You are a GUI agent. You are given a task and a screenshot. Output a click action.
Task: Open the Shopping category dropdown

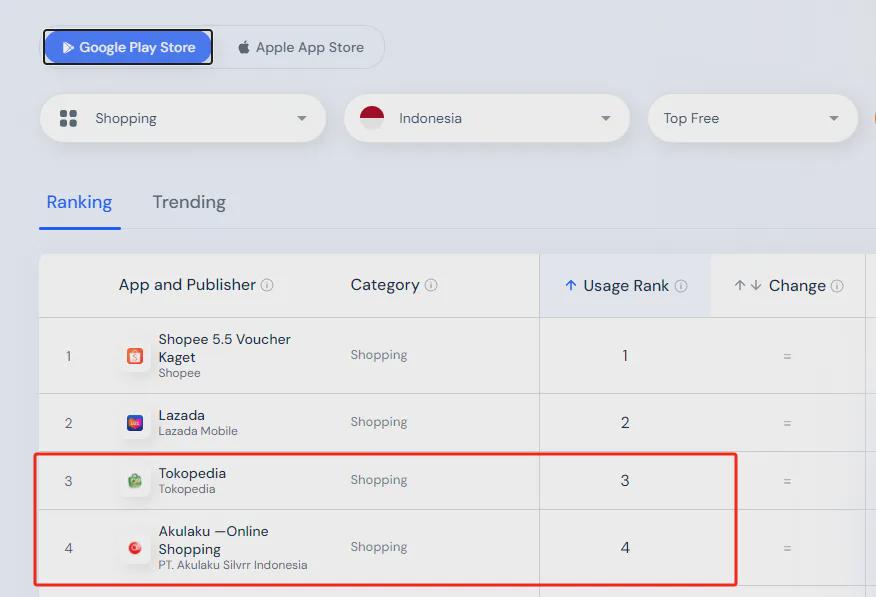(183, 118)
